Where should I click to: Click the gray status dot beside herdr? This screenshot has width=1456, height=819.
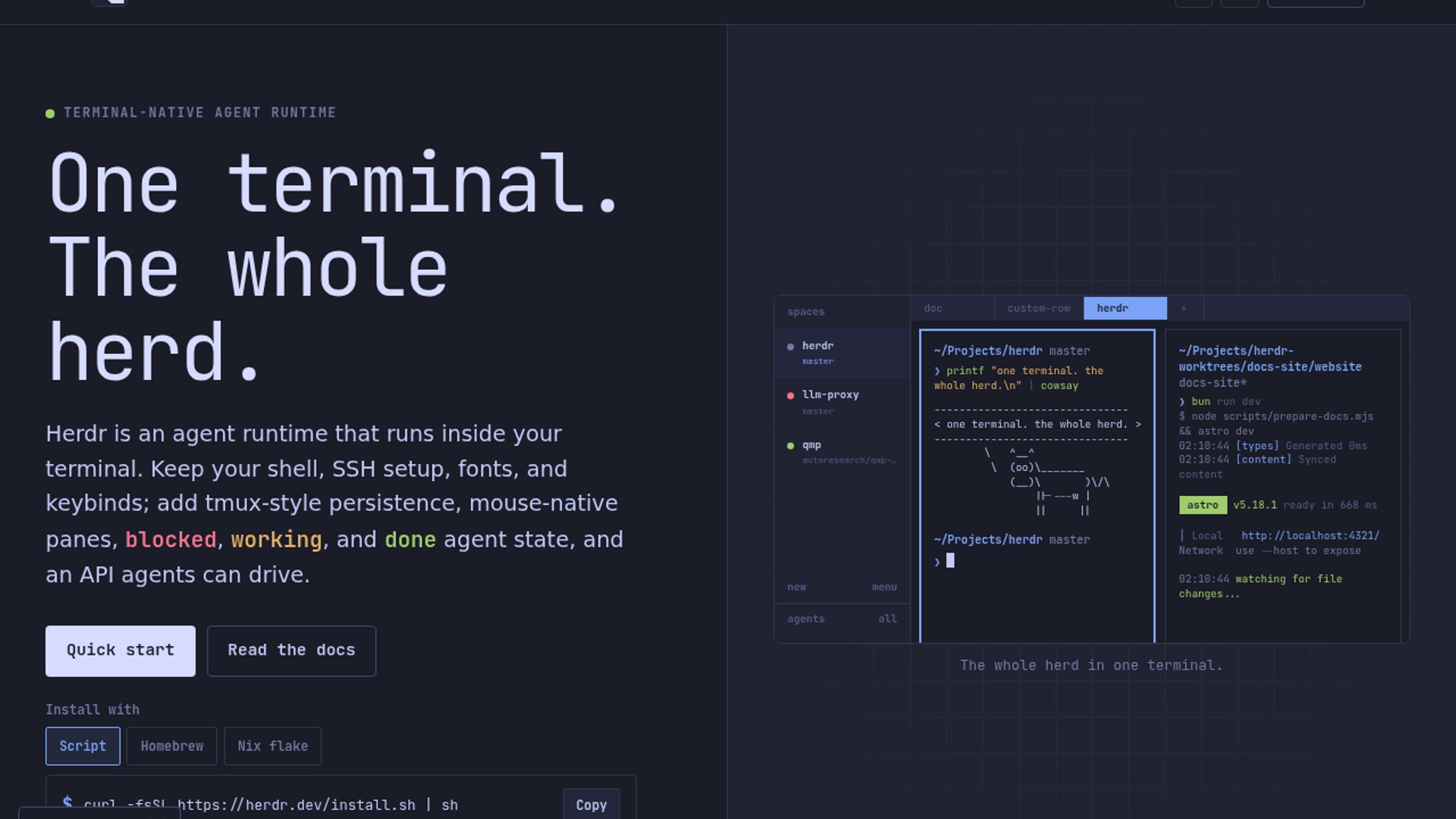[790, 347]
